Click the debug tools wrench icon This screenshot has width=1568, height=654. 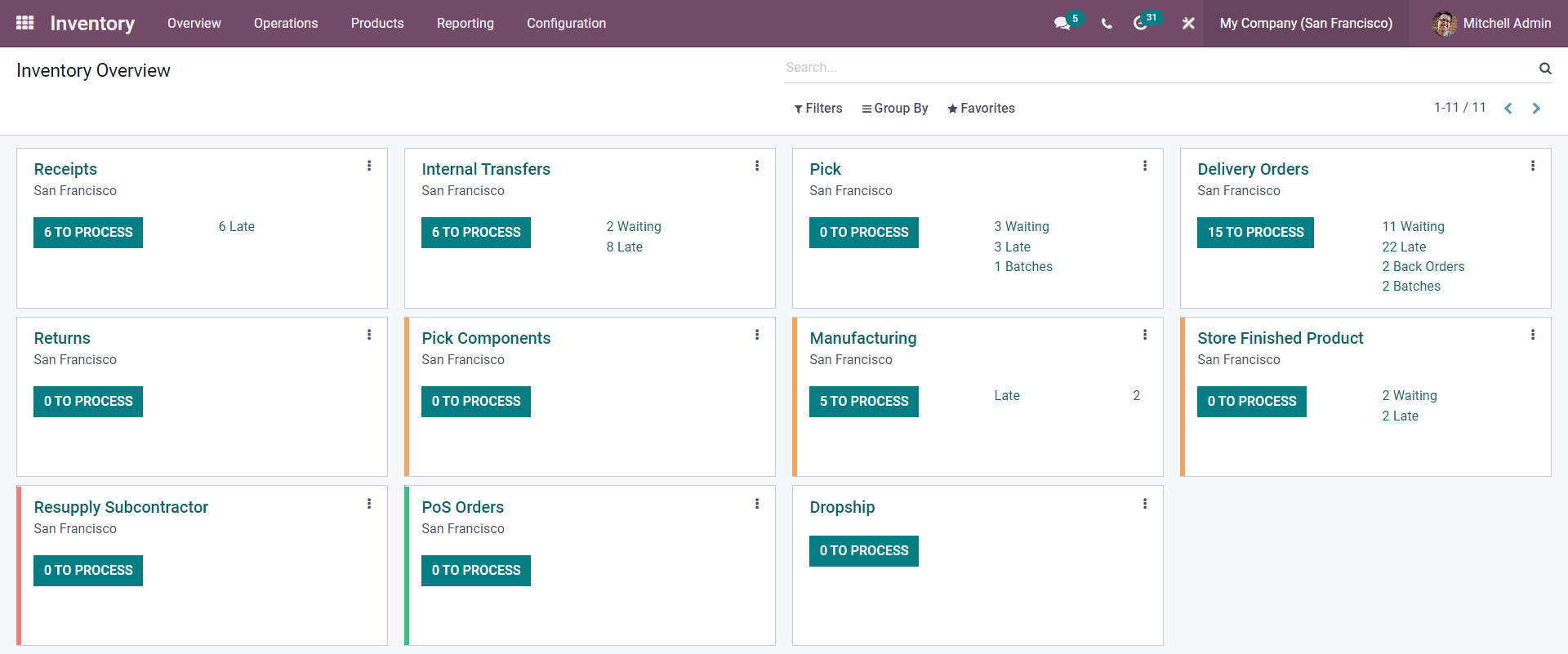tap(1188, 24)
